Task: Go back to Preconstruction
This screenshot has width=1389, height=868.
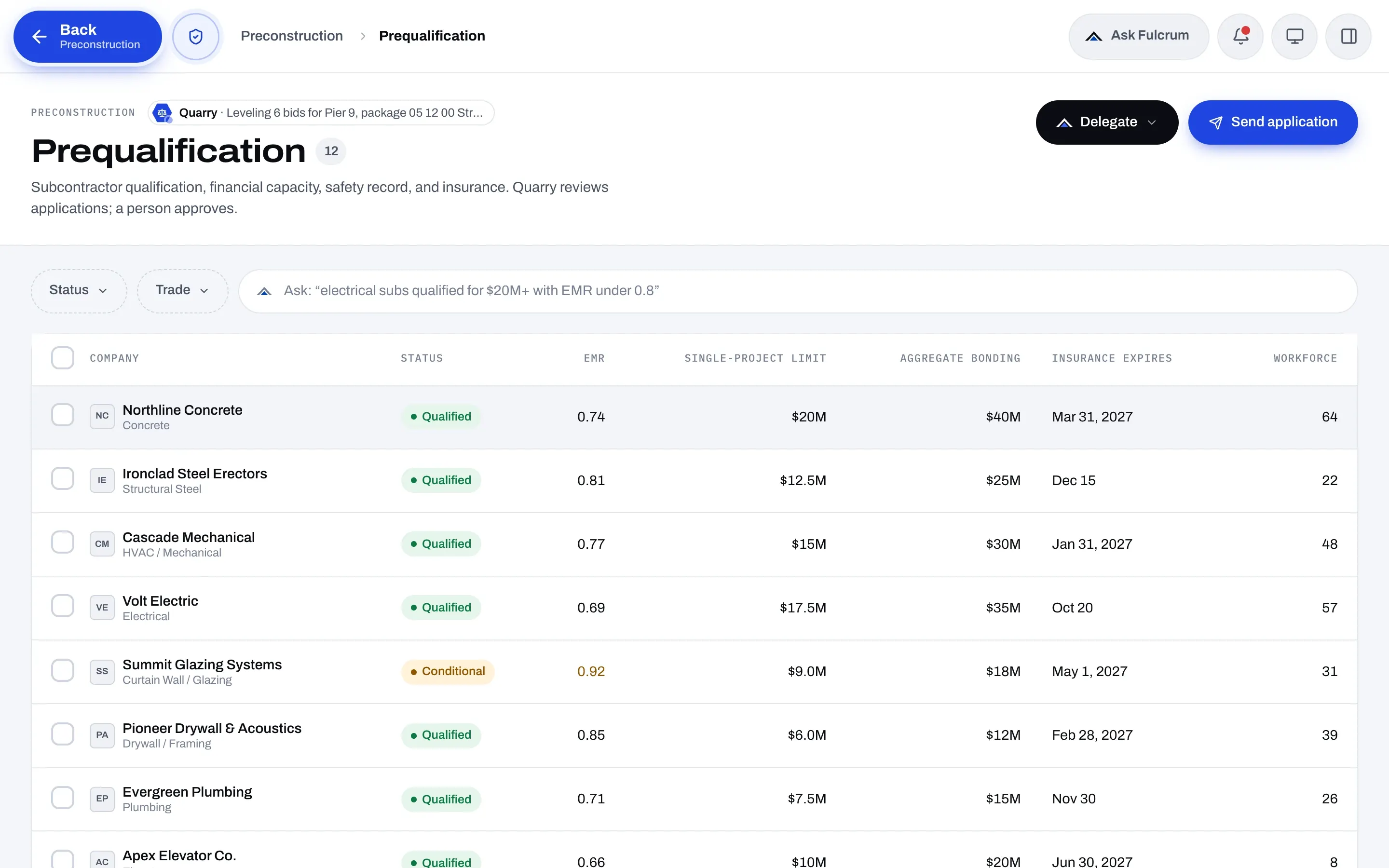Action: point(88,37)
